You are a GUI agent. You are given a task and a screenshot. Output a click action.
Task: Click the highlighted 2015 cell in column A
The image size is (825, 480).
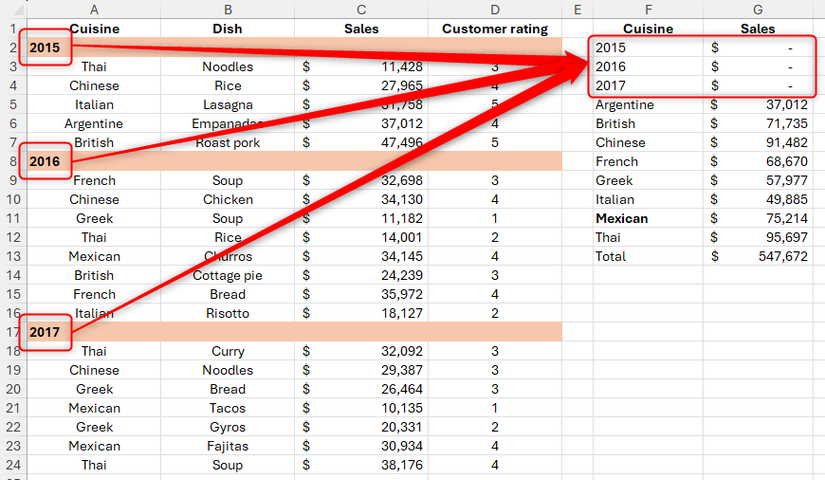(45, 48)
